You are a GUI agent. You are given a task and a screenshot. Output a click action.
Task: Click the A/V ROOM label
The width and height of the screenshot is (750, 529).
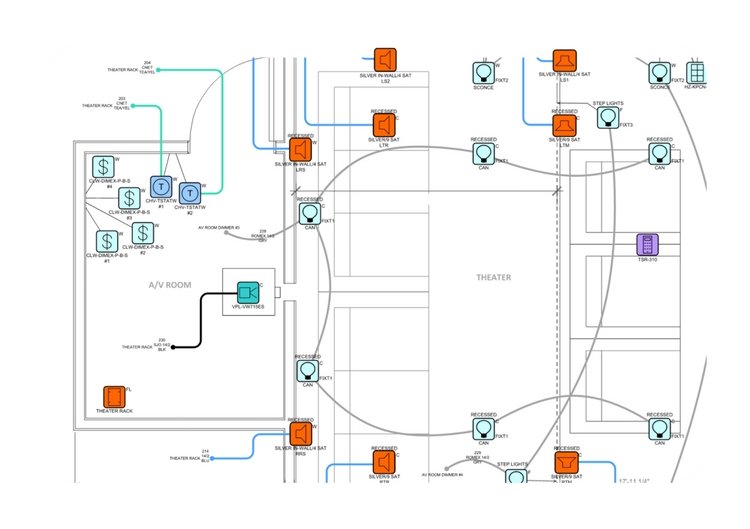click(170, 285)
